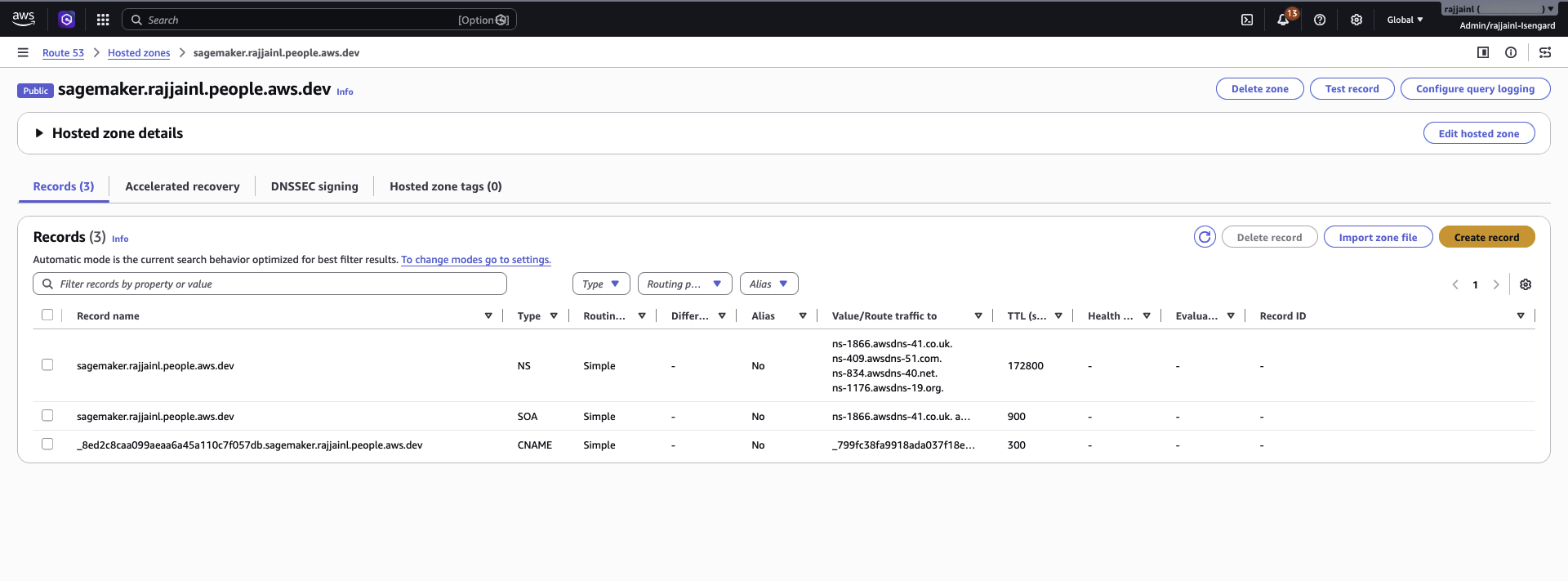This screenshot has height=581, width=1568.
Task: Sort by Type column arrow
Action: (x=554, y=315)
